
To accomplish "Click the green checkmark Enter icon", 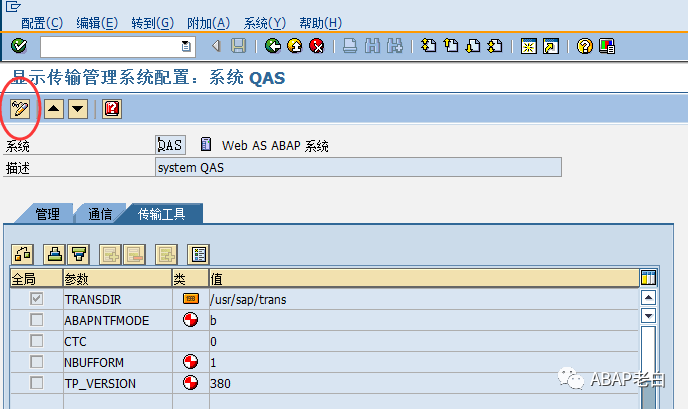I will [x=19, y=46].
